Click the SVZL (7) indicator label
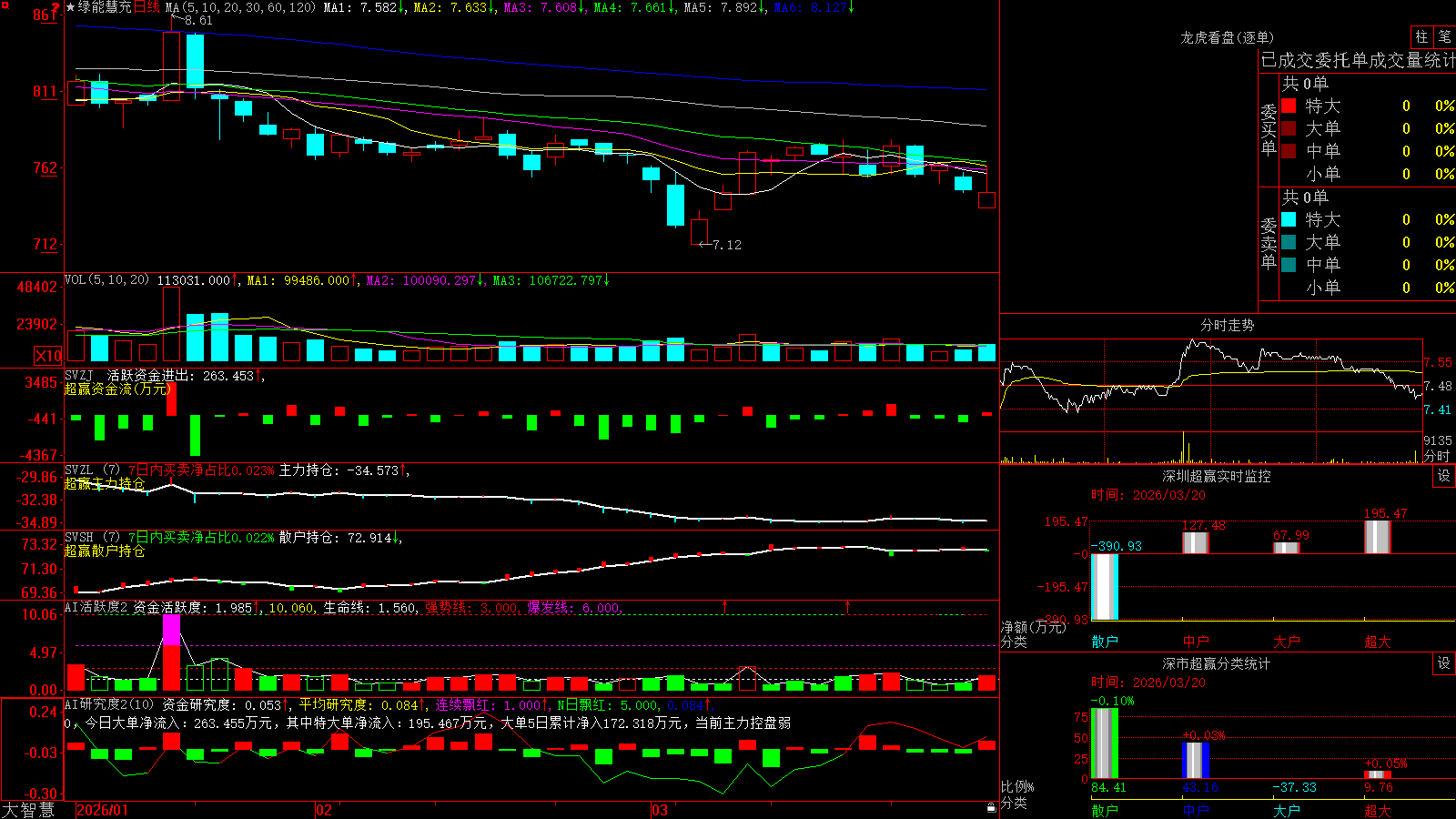The height and width of the screenshot is (819, 1456). [92, 470]
